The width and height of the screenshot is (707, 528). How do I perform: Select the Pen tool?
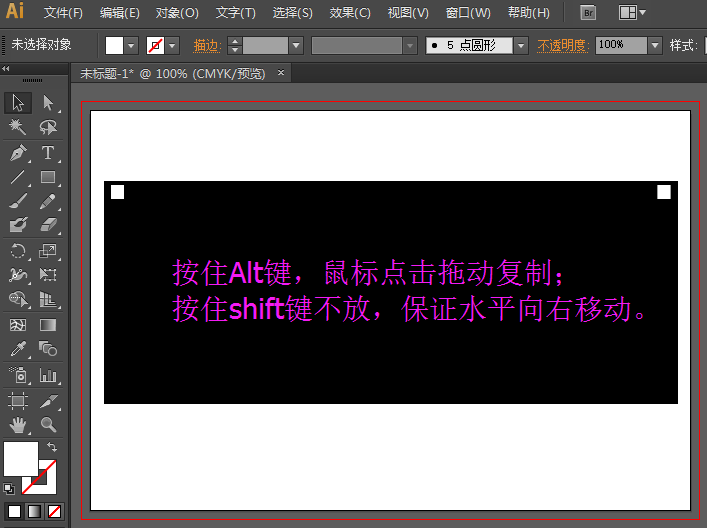[18, 153]
